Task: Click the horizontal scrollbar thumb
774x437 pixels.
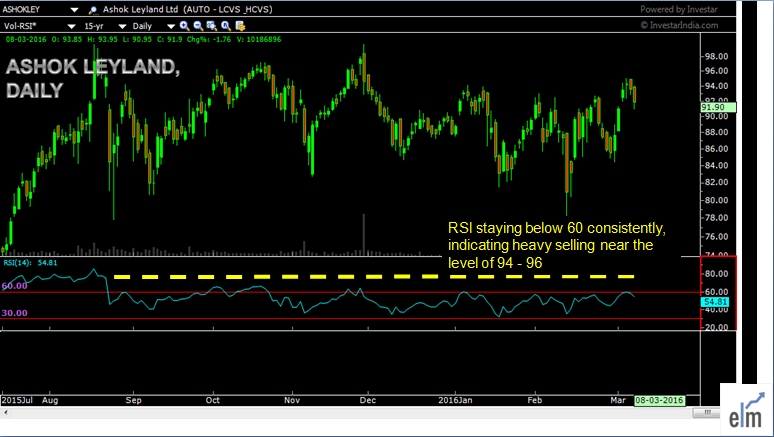Action: pos(706,412)
